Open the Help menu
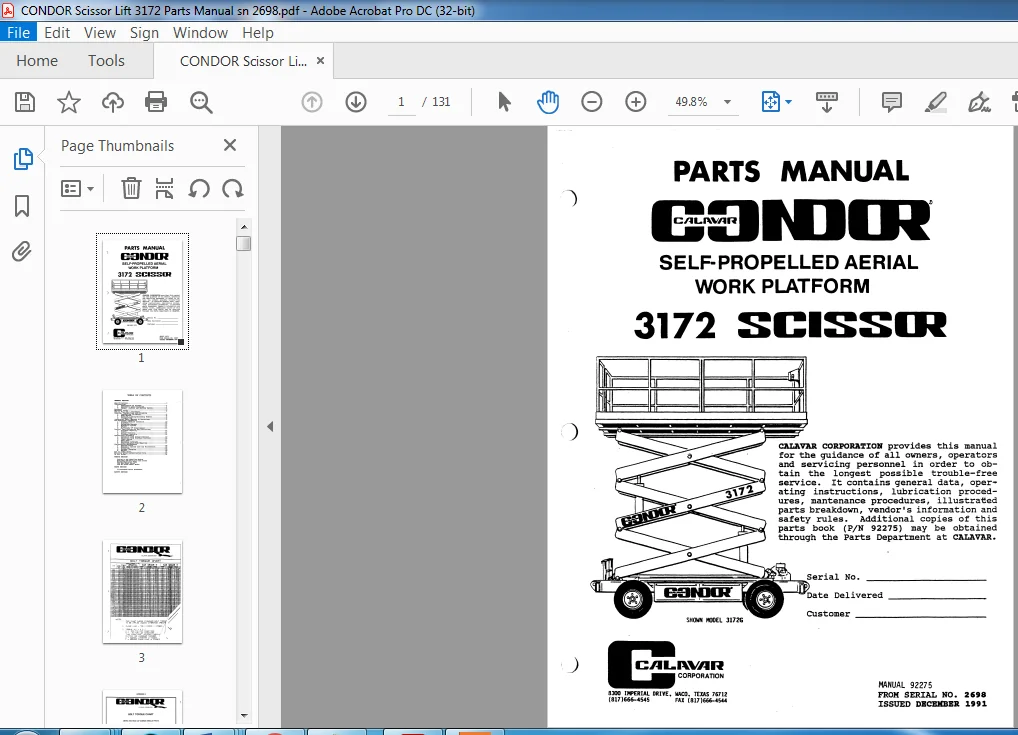This screenshot has height=735, width=1018. click(x=258, y=32)
